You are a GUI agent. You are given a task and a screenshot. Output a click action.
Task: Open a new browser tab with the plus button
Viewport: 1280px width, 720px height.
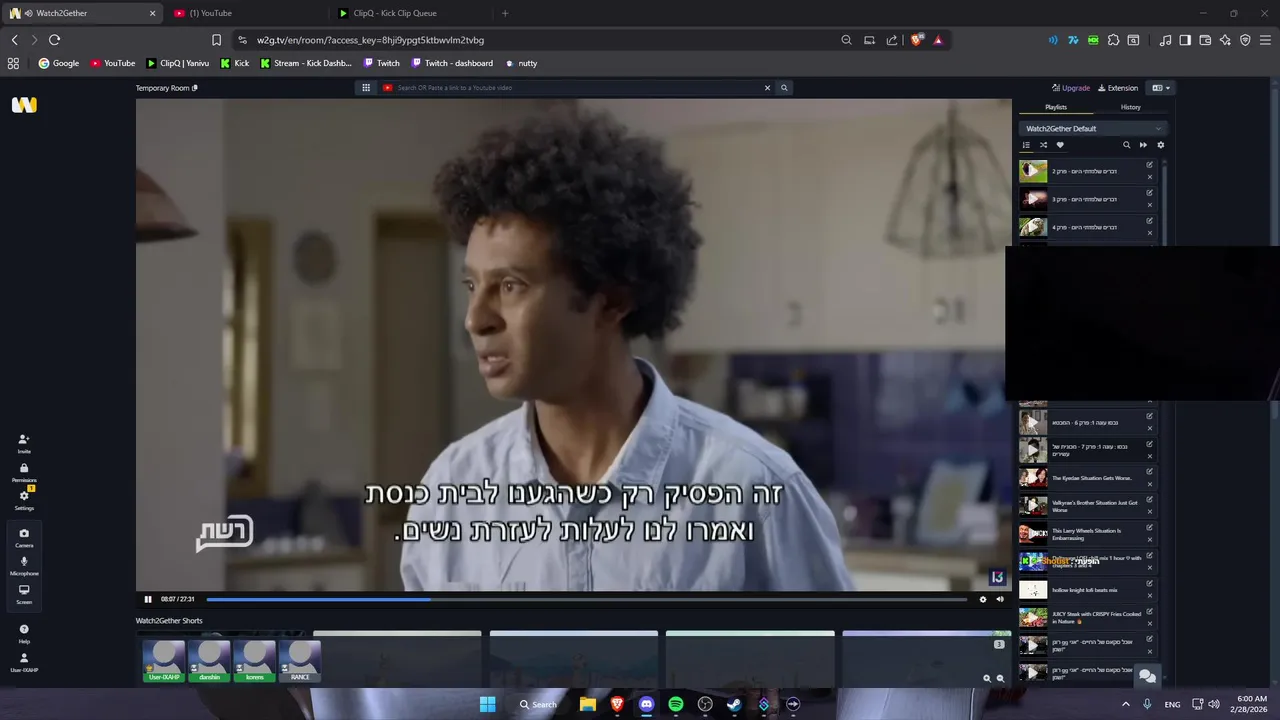coord(505,13)
